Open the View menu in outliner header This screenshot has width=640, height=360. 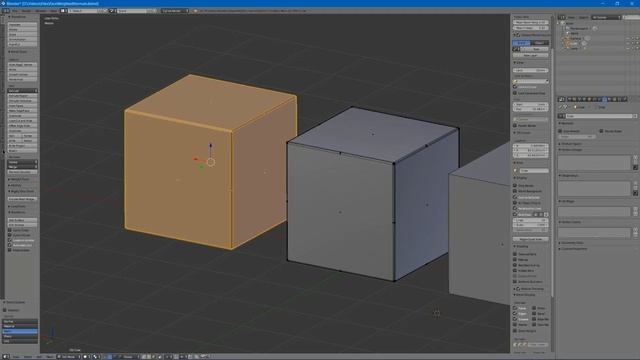point(571,17)
